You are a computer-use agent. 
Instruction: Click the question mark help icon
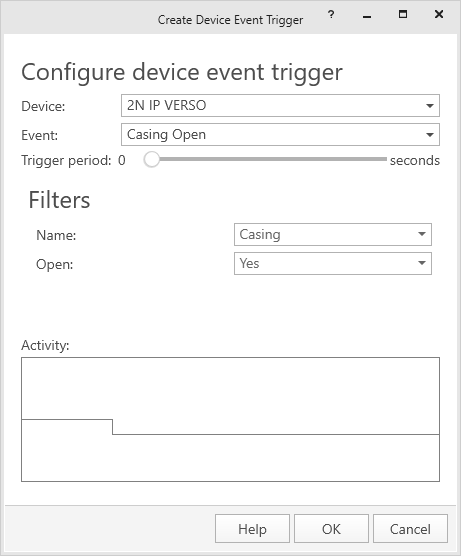[331, 15]
